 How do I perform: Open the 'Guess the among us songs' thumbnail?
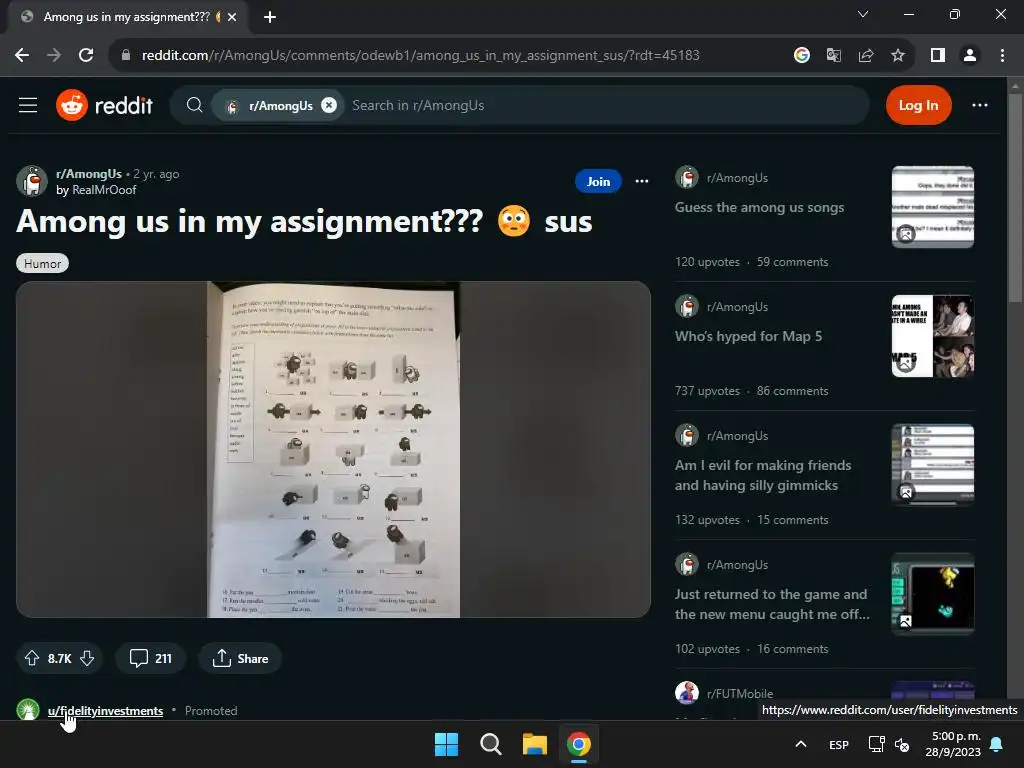(933, 207)
